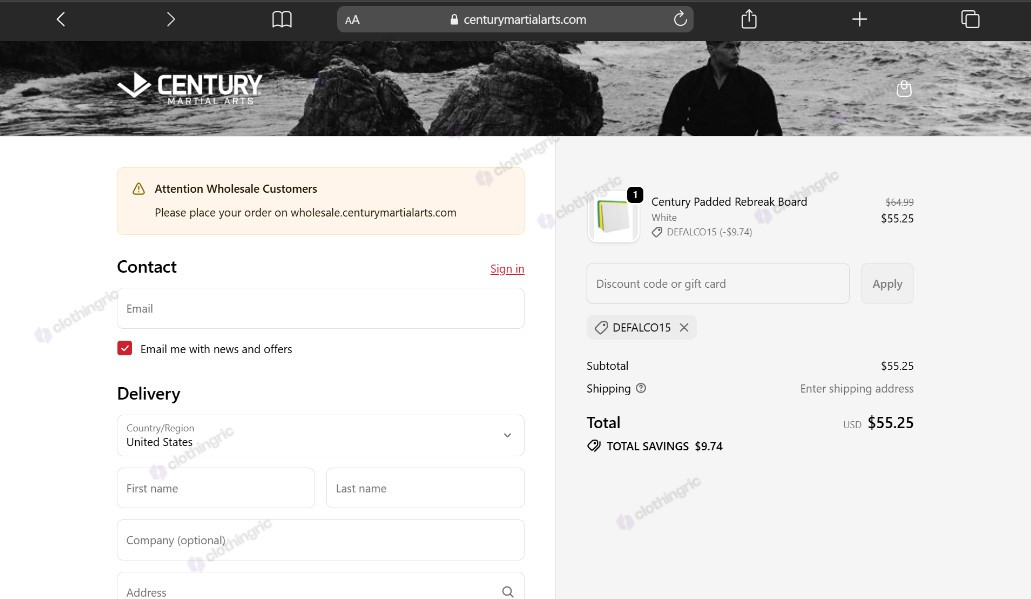Click the Enter shipping address text

point(857,389)
